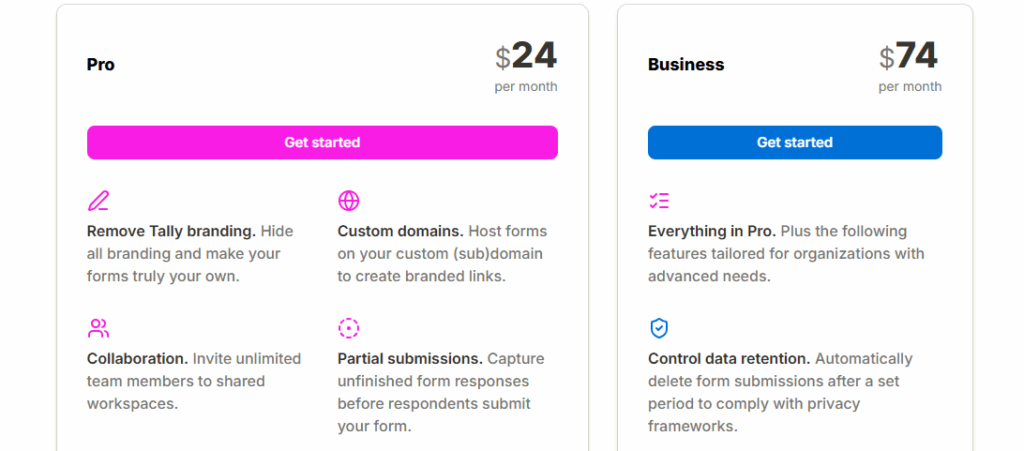Select the Business plan title
The height and width of the screenshot is (451, 1024).
click(x=686, y=65)
